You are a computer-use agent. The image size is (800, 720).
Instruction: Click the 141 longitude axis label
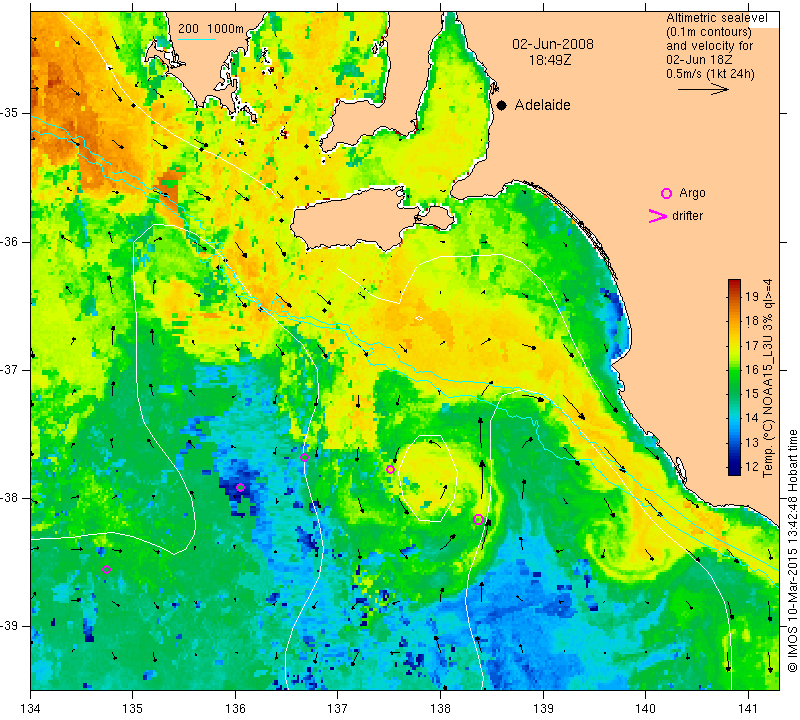[x=748, y=709]
